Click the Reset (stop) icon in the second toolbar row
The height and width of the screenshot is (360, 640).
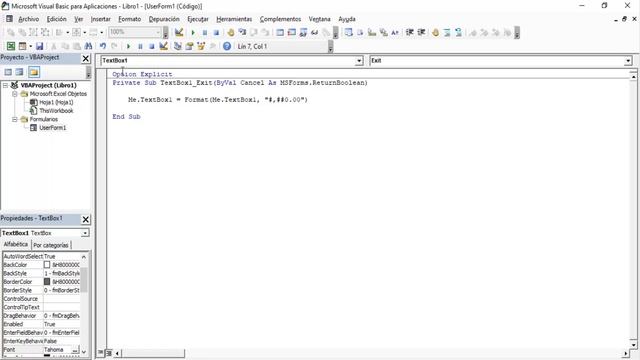coord(151,46)
